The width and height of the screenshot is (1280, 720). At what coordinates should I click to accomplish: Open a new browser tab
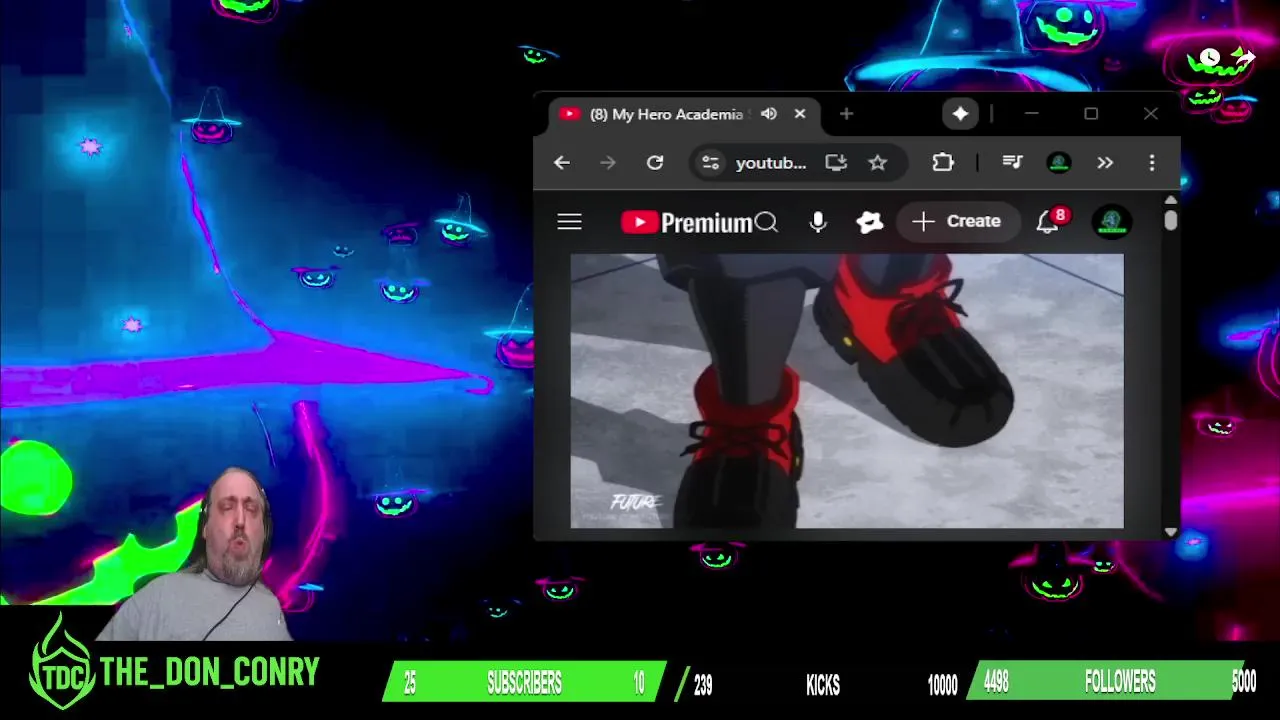click(x=846, y=114)
